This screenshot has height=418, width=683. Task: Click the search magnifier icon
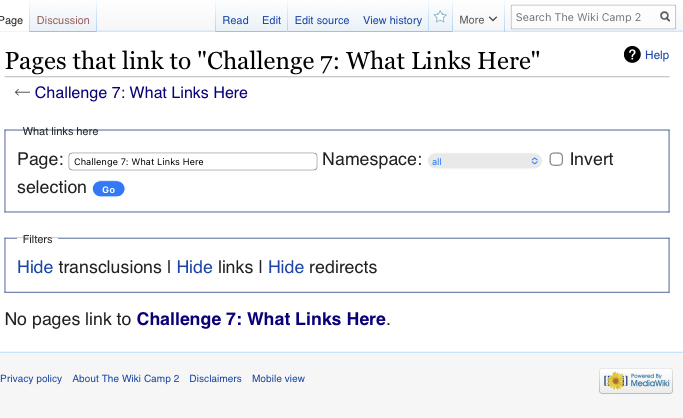(x=666, y=17)
